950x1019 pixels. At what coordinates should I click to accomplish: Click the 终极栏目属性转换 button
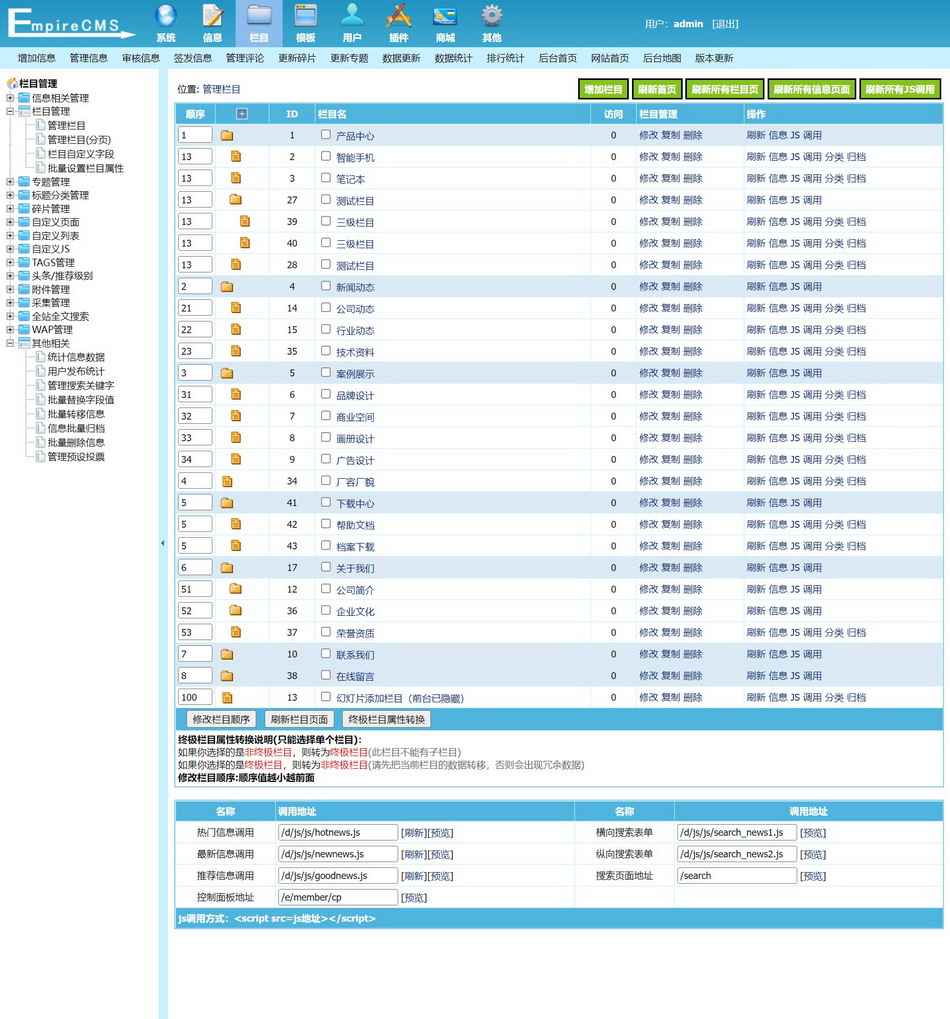(x=387, y=719)
